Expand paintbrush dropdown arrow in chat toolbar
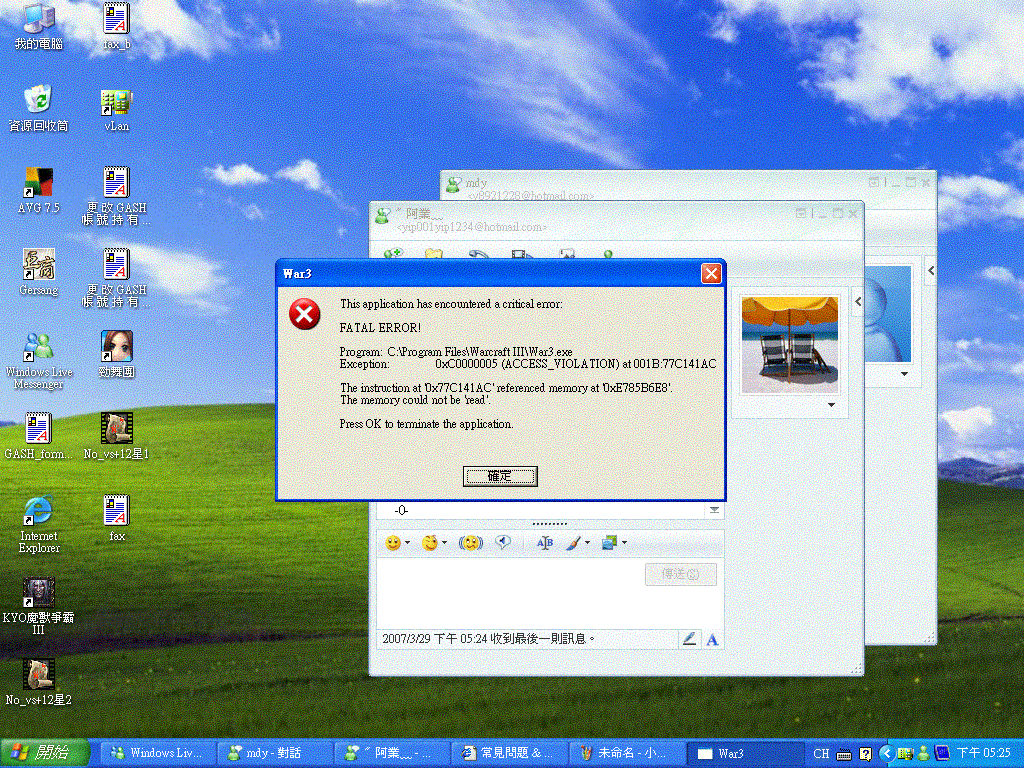Screen dimensions: 1024x768 [587, 543]
